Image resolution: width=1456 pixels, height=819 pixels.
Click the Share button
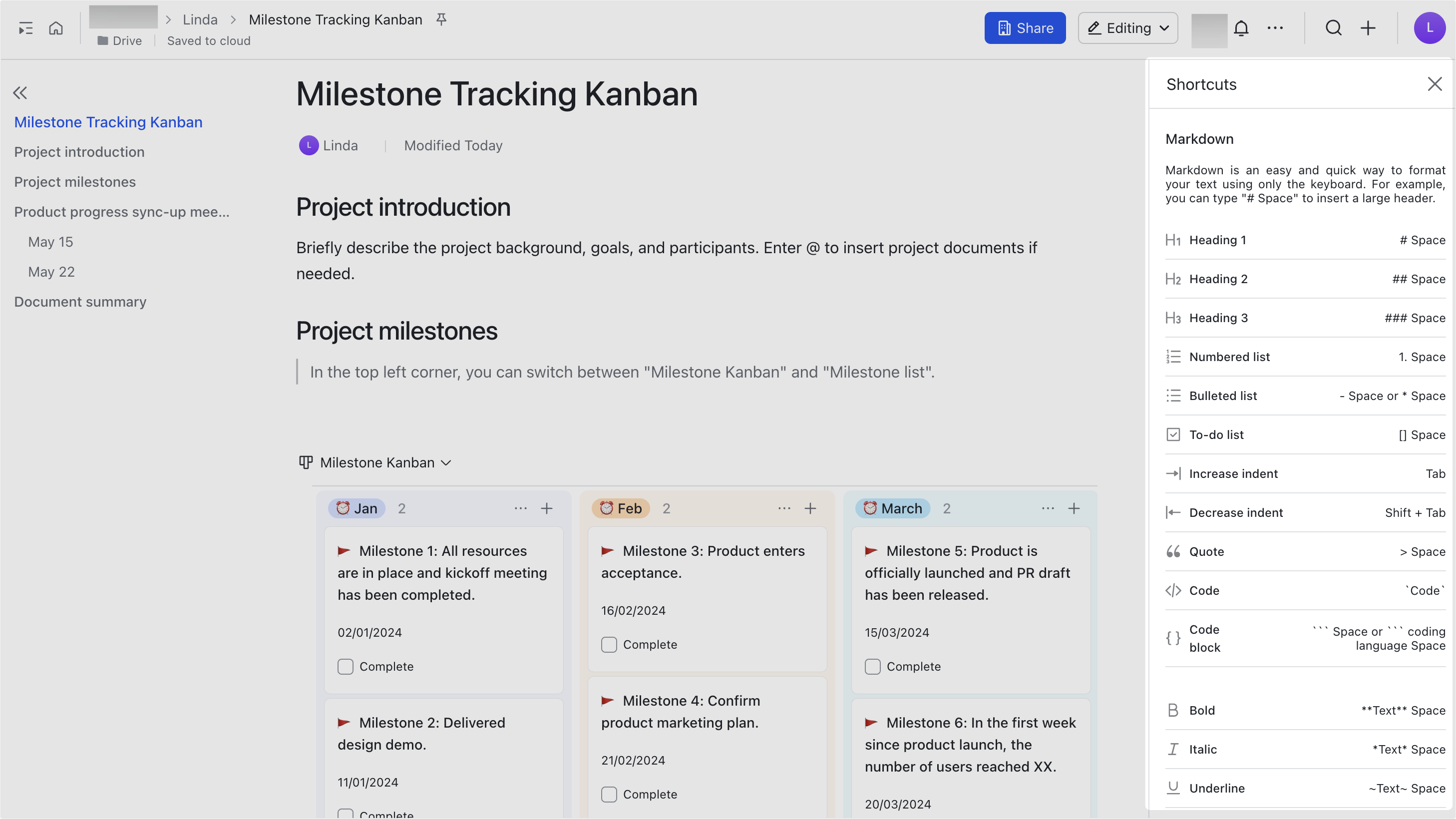1025,28
